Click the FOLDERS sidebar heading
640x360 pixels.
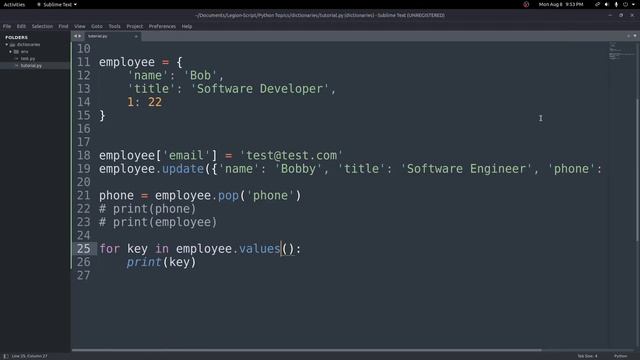pyautogui.click(x=16, y=37)
